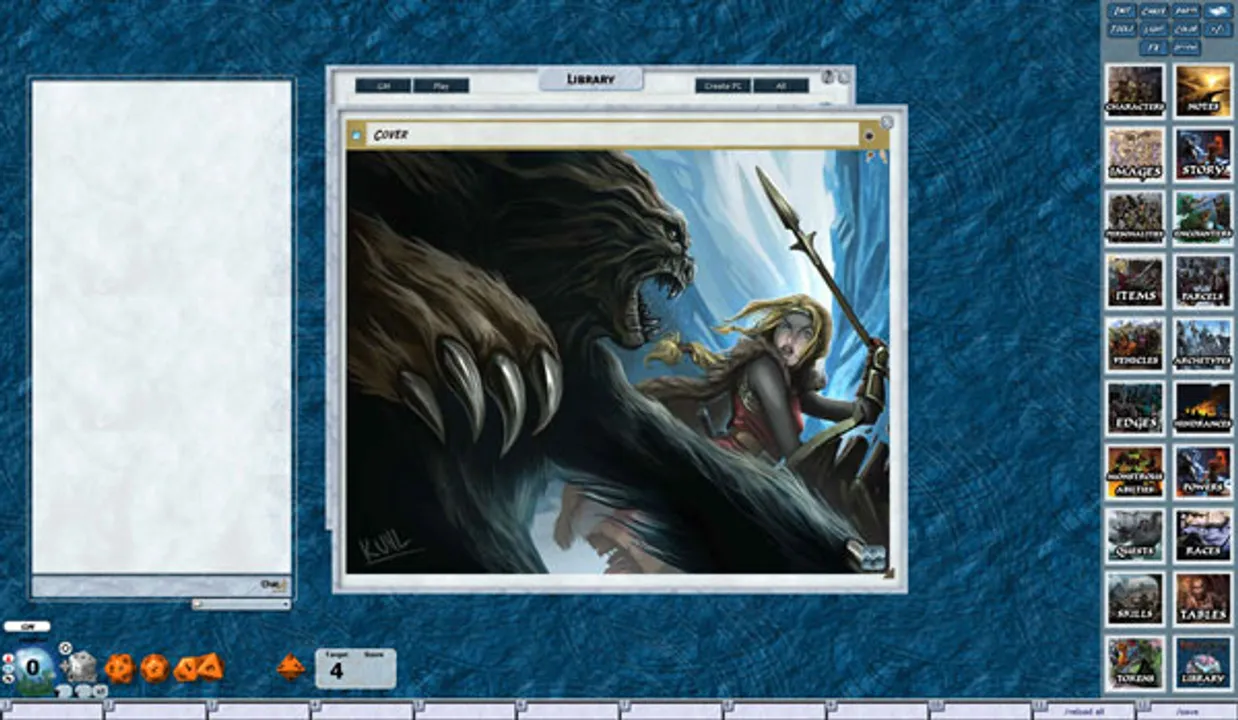The width and height of the screenshot is (1238, 720).
Task: Open the Story sidebar panel
Action: click(1203, 154)
